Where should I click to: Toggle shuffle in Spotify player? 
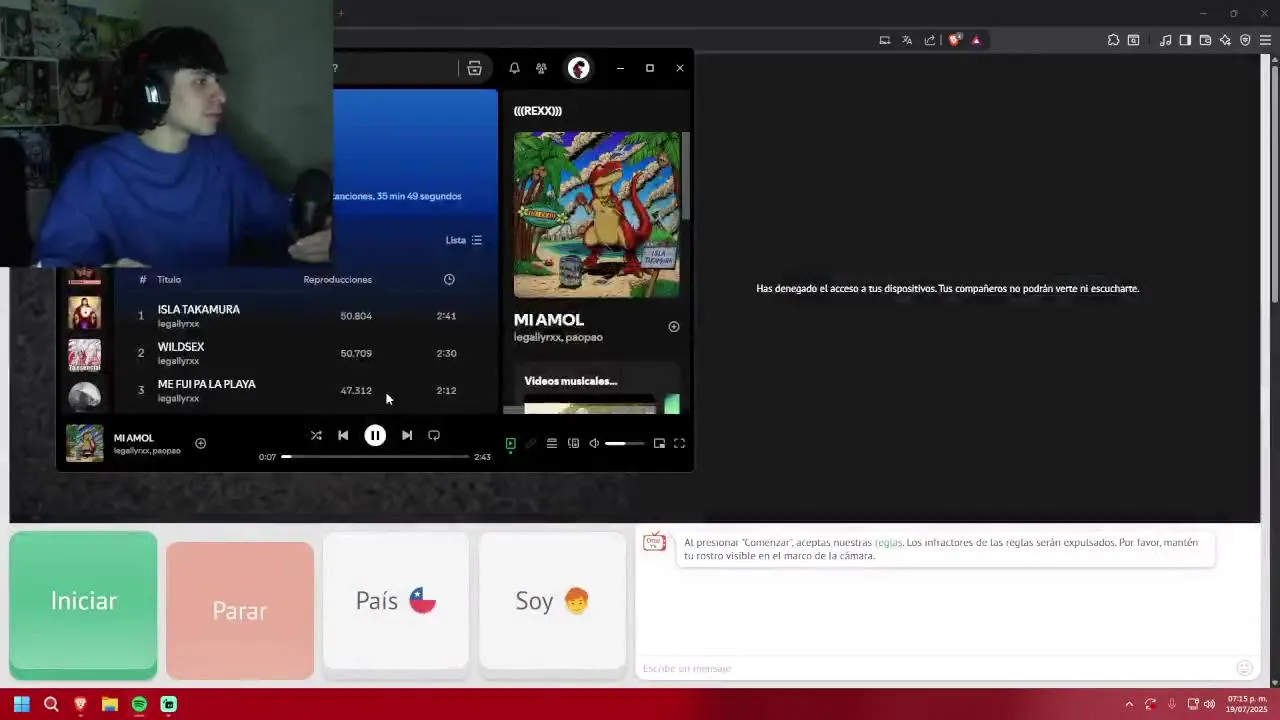pyautogui.click(x=316, y=435)
